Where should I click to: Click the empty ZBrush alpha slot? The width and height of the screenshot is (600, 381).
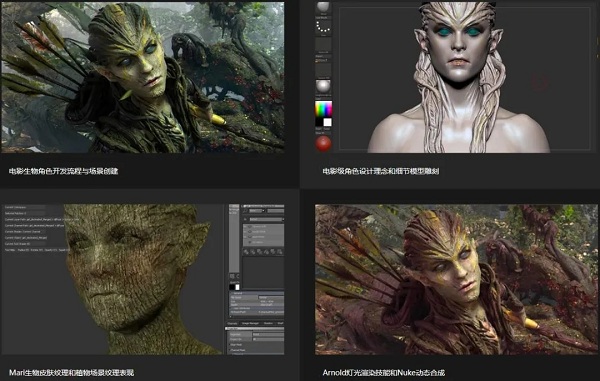click(x=323, y=45)
